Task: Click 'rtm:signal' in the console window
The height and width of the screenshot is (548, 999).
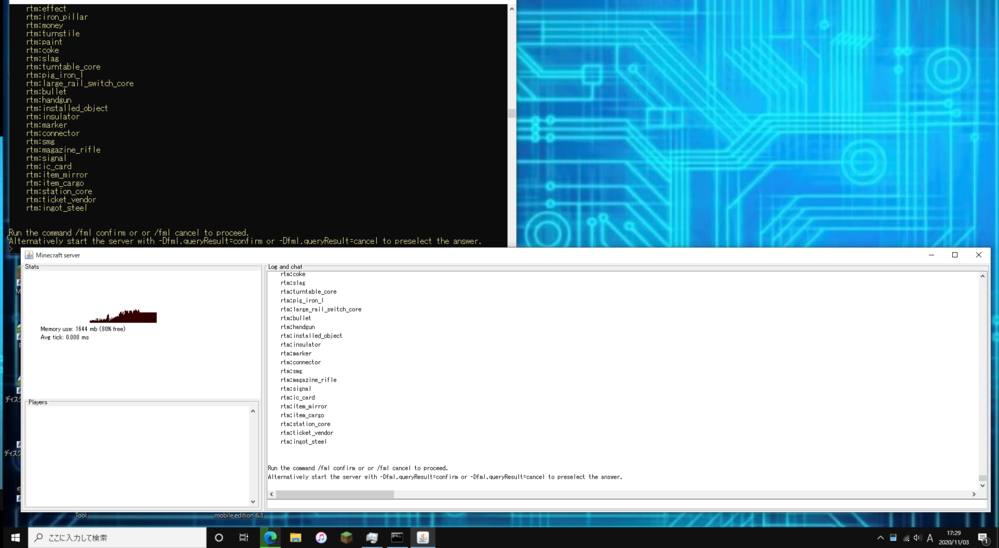Action: 46,157
